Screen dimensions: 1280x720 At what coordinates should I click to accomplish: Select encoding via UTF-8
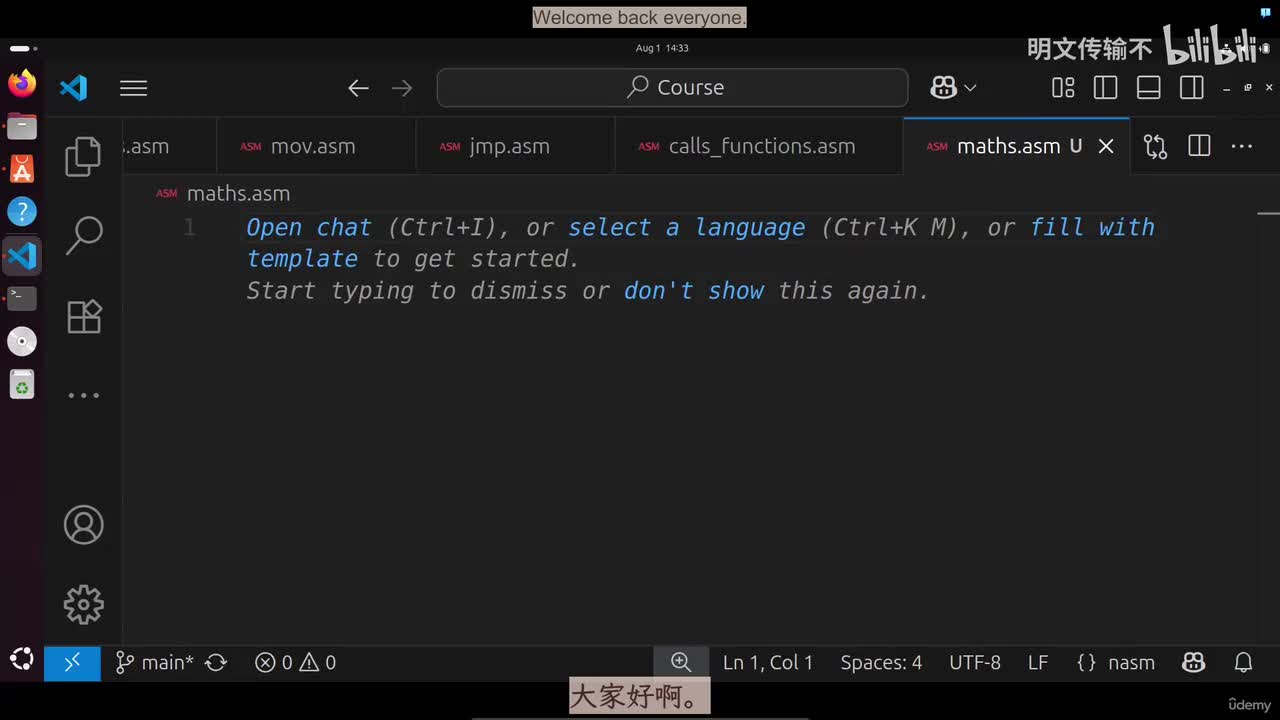click(975, 662)
